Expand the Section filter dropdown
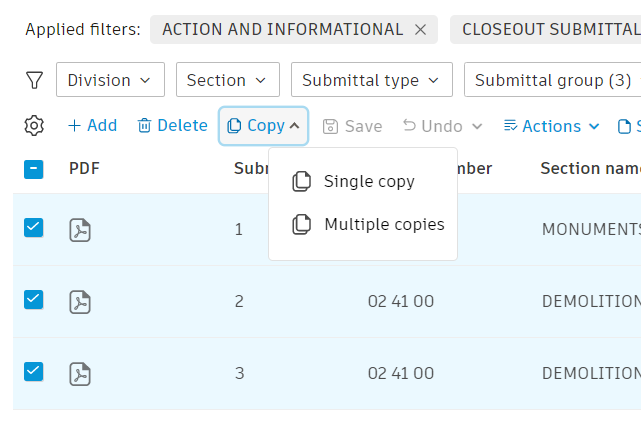The image size is (641, 429). (x=227, y=80)
